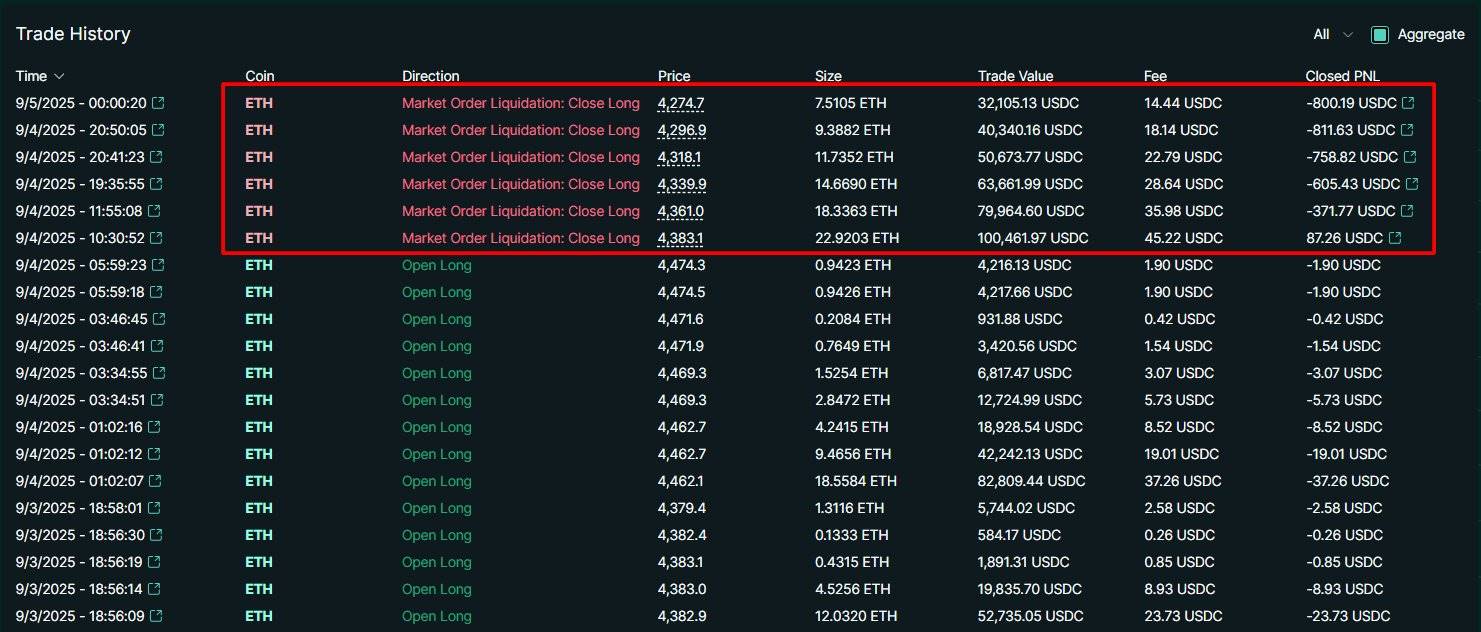Sort by Time column chevron
The image size is (1481, 632).
(x=59, y=77)
